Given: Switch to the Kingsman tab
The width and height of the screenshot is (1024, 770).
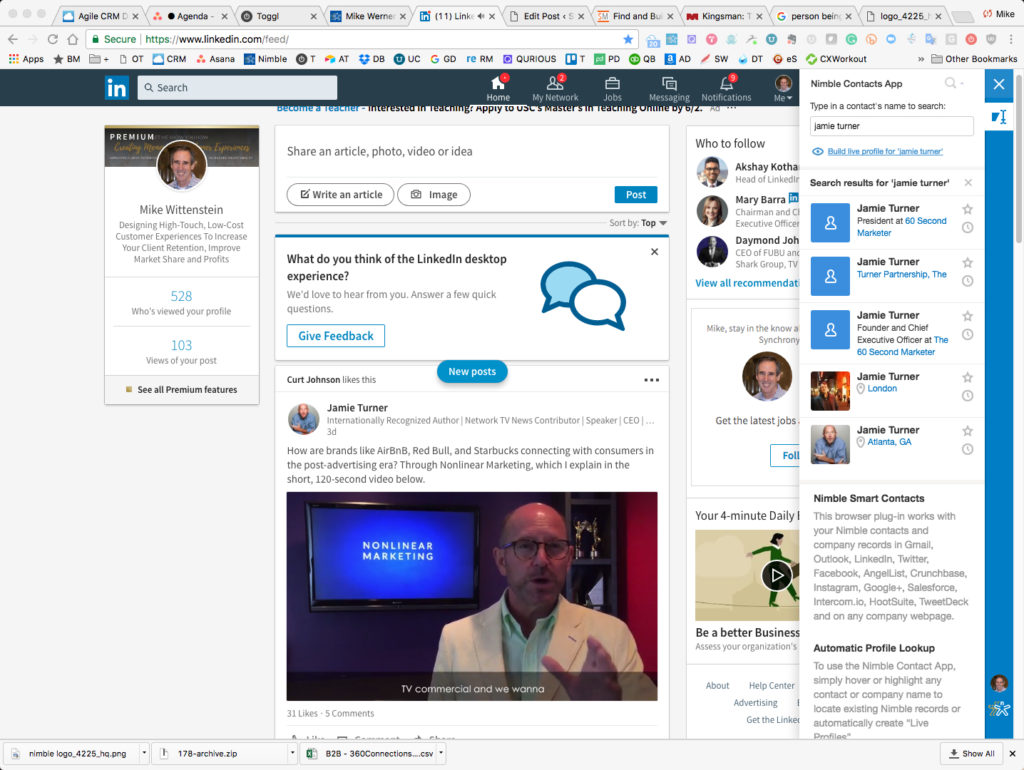Looking at the screenshot, I should coord(724,16).
